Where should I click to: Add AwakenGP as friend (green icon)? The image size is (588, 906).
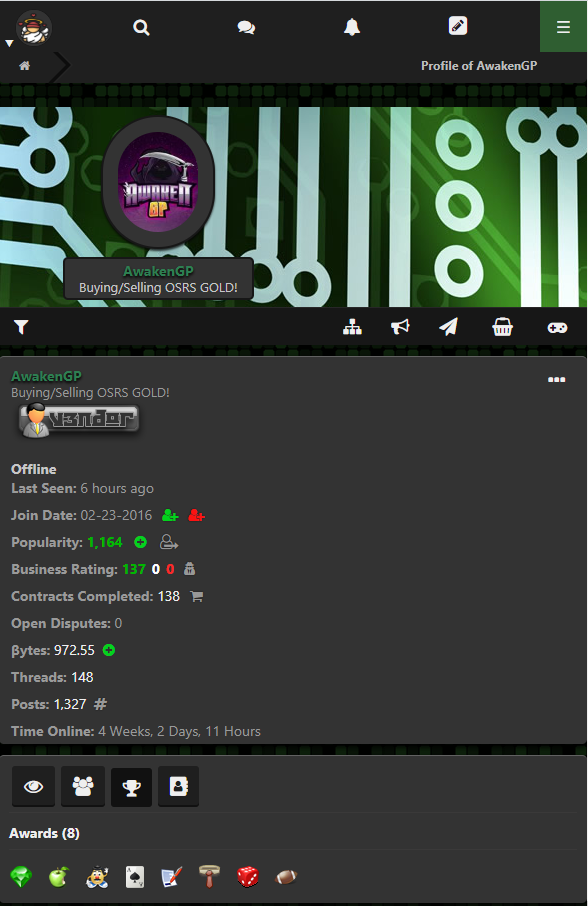coord(170,515)
